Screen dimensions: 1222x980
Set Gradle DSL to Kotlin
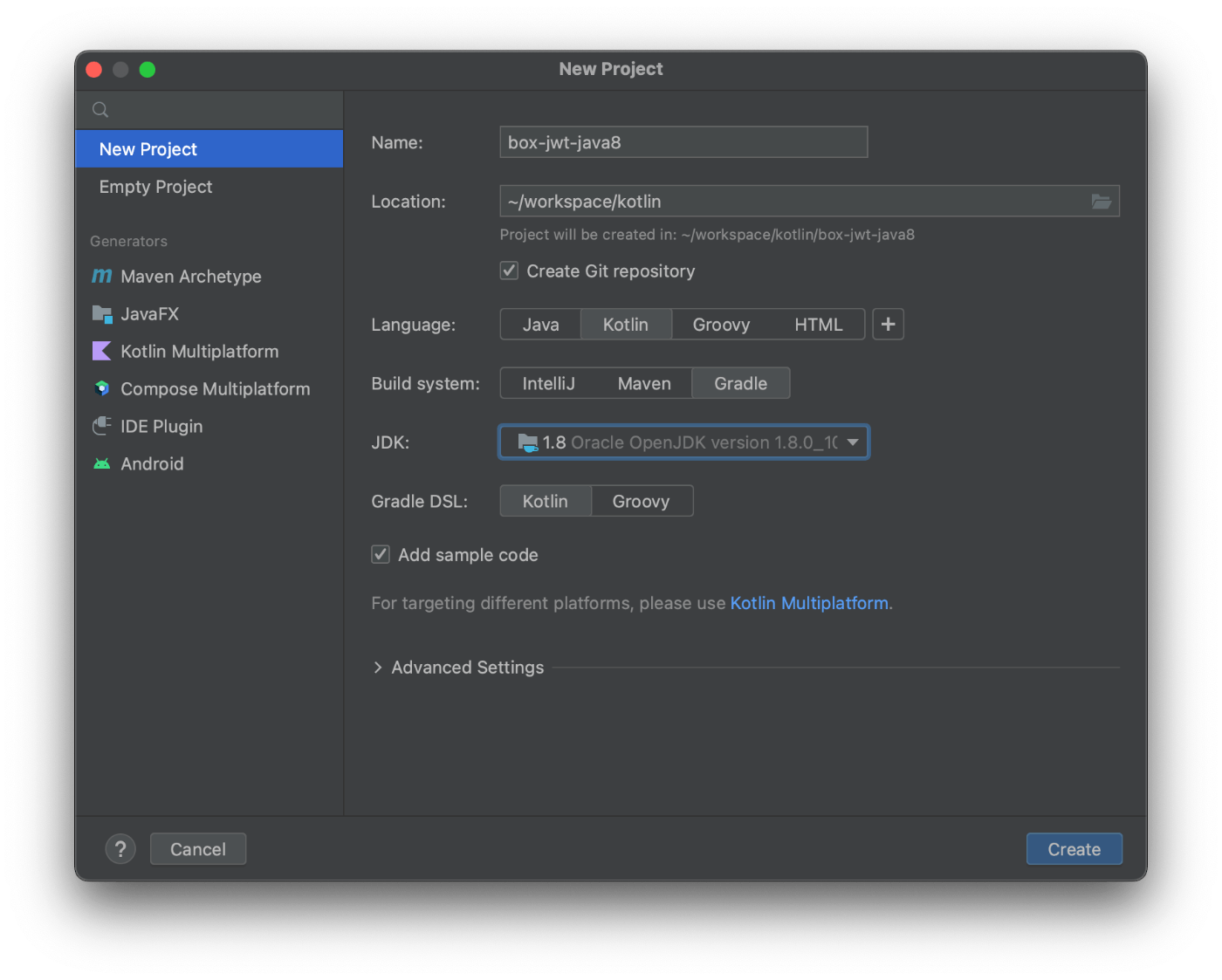[546, 501]
